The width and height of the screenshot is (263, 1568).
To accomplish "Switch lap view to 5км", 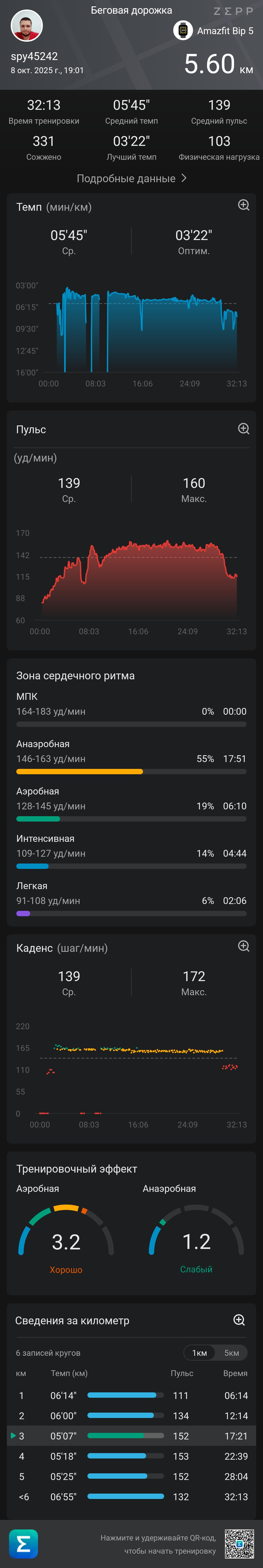I will (231, 1353).
